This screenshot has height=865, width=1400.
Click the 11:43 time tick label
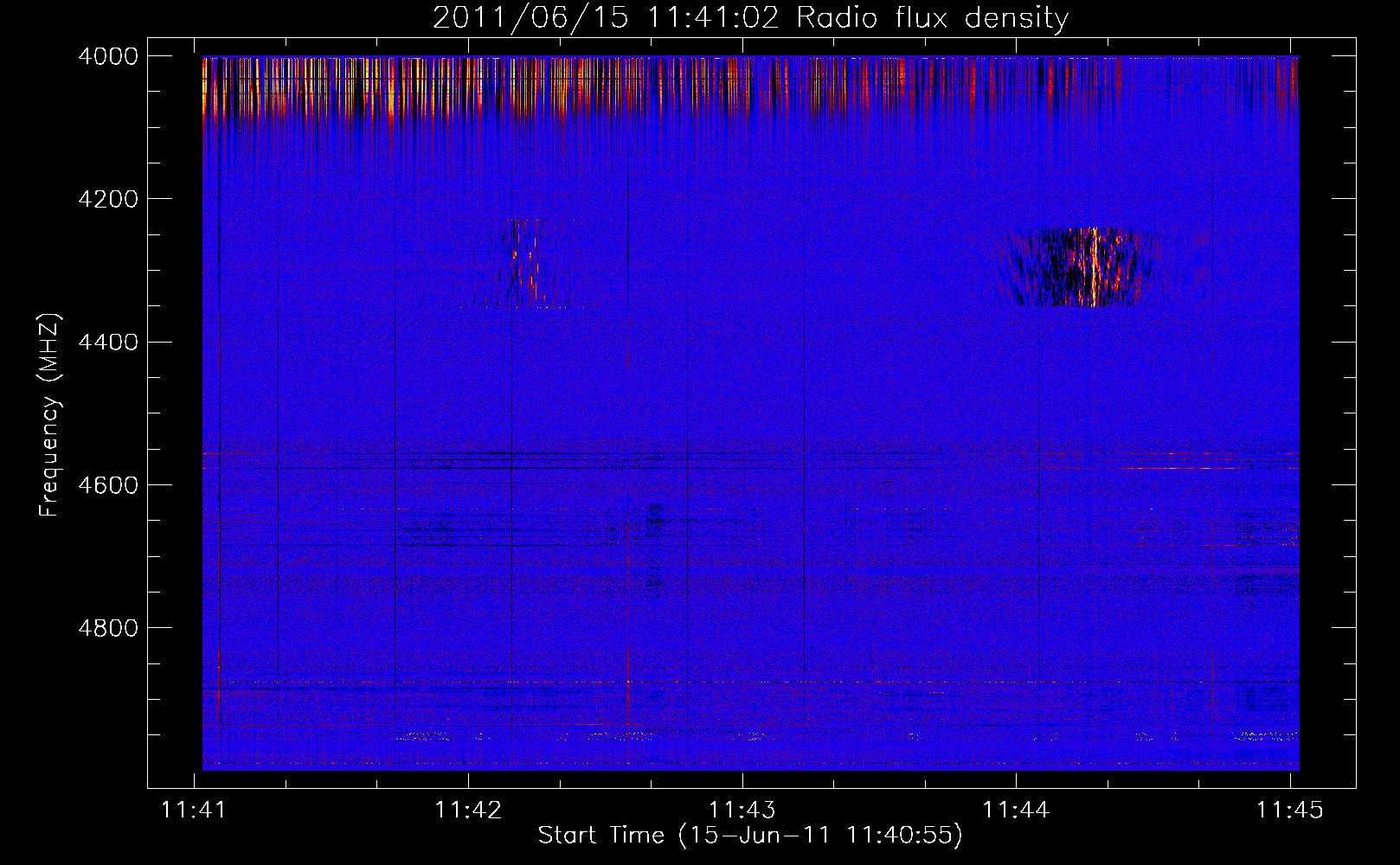[742, 810]
